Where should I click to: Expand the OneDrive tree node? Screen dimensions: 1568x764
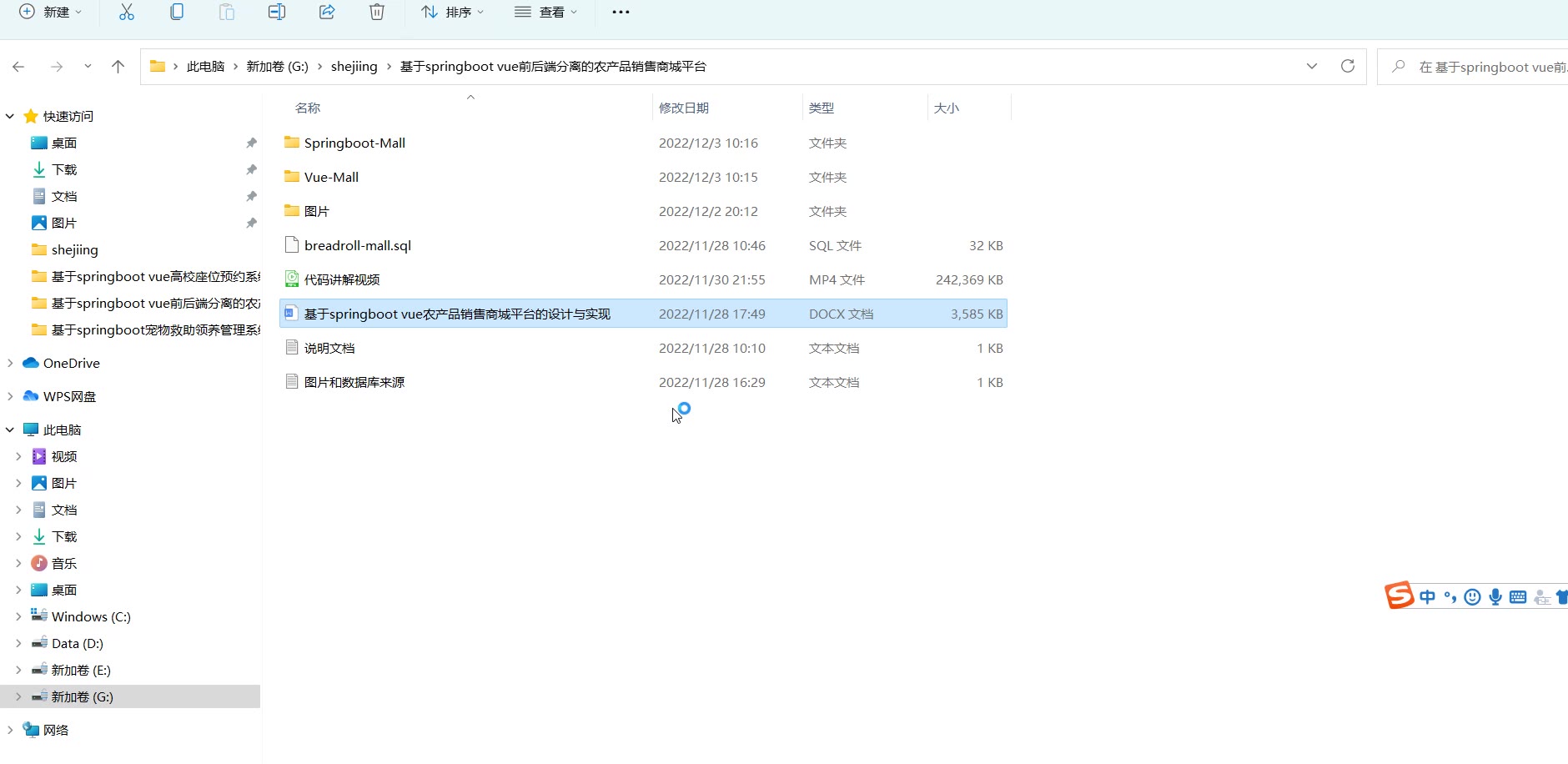(10, 363)
